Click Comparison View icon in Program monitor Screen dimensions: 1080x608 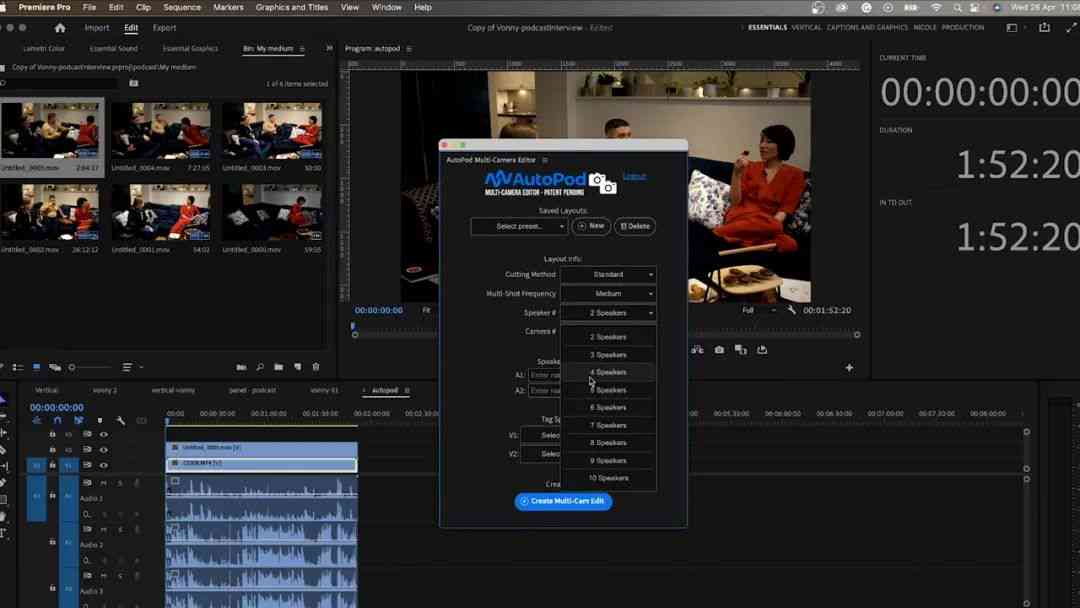(740, 350)
